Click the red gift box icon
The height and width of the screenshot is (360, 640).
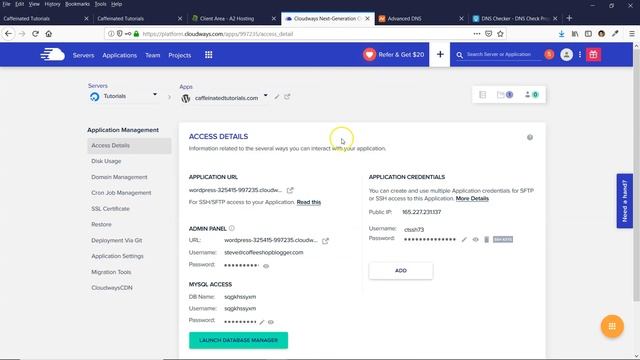coord(593,55)
